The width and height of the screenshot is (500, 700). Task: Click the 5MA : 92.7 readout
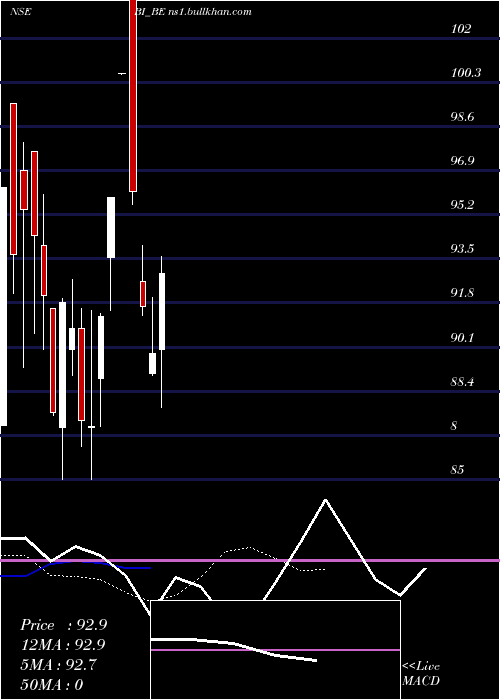(x=58, y=664)
